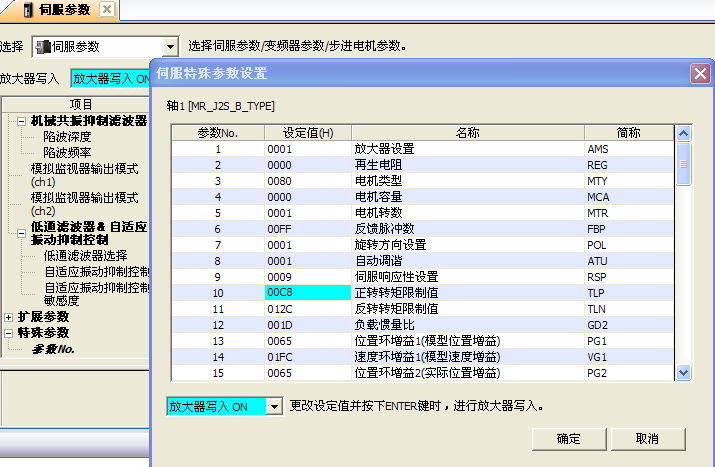This screenshot has height=467, width=715.
Task: Click 取消 to cancel the dialog
Action: 647,438
